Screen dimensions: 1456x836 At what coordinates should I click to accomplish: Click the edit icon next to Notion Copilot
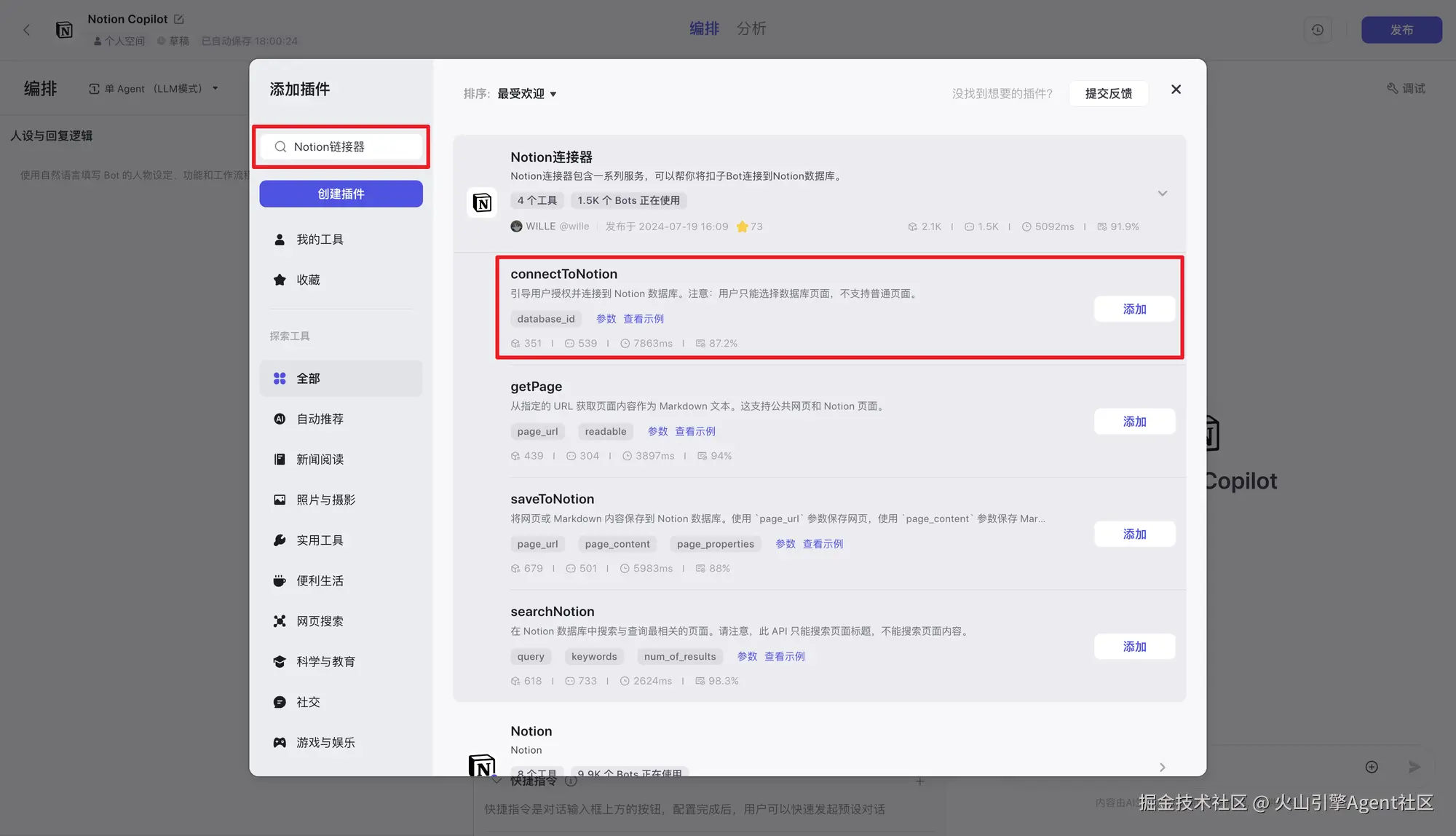[x=179, y=19]
